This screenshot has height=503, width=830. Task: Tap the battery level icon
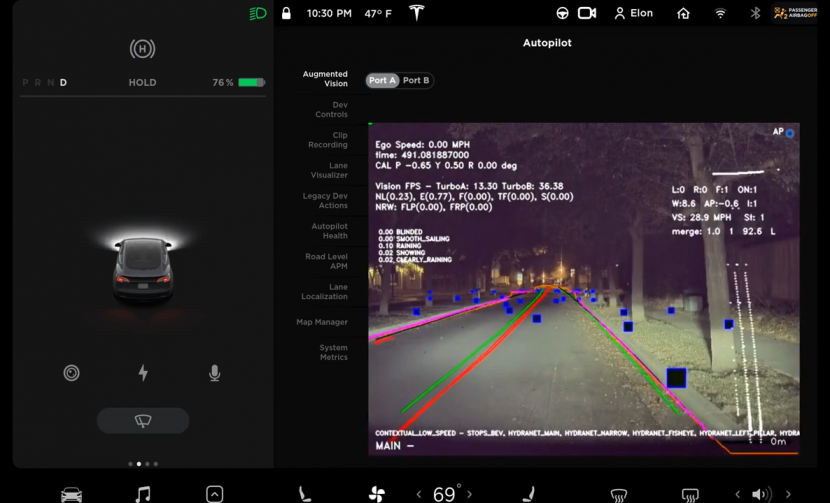[x=251, y=82]
